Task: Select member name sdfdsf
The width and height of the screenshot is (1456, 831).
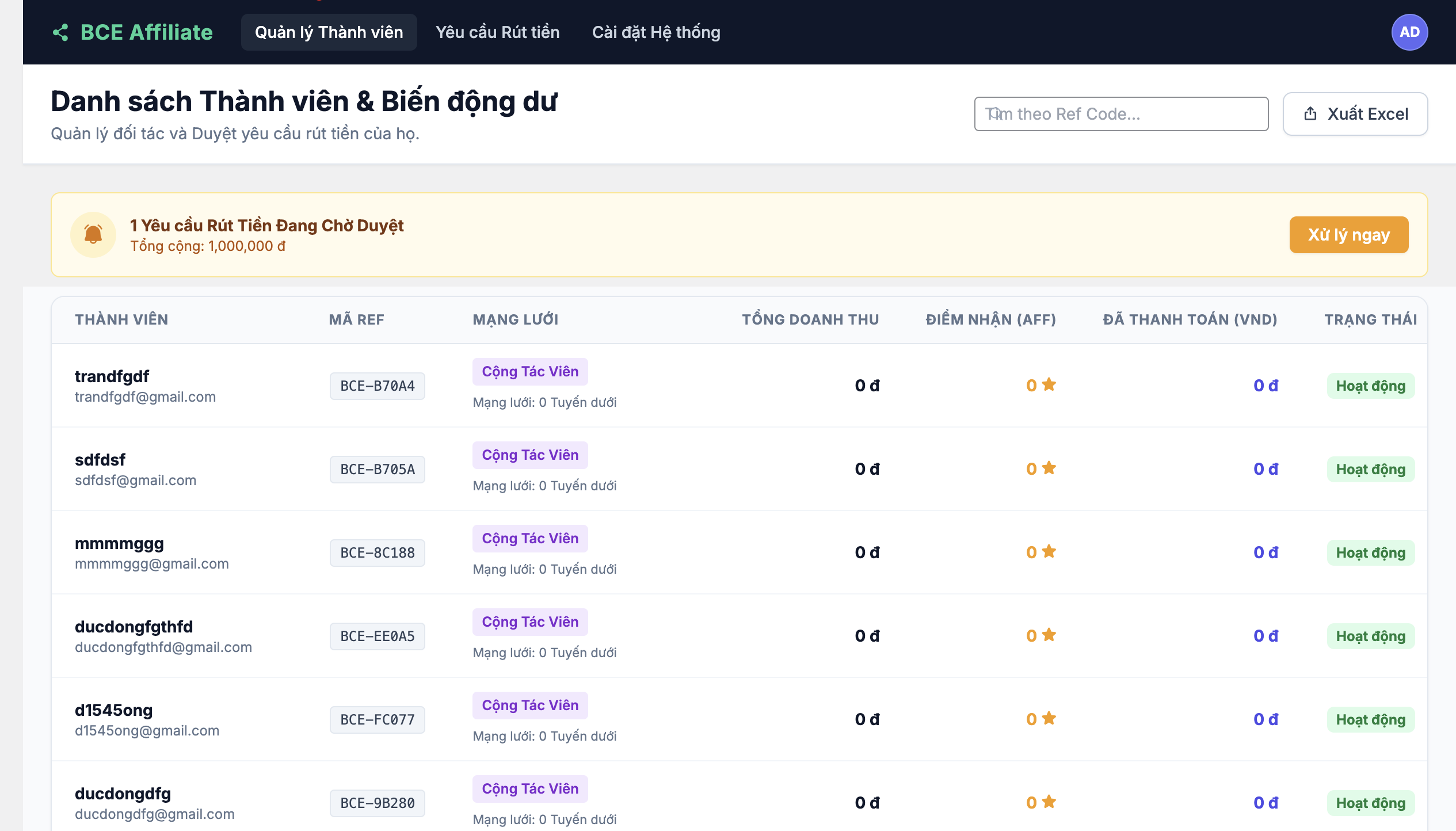Action: 100,460
